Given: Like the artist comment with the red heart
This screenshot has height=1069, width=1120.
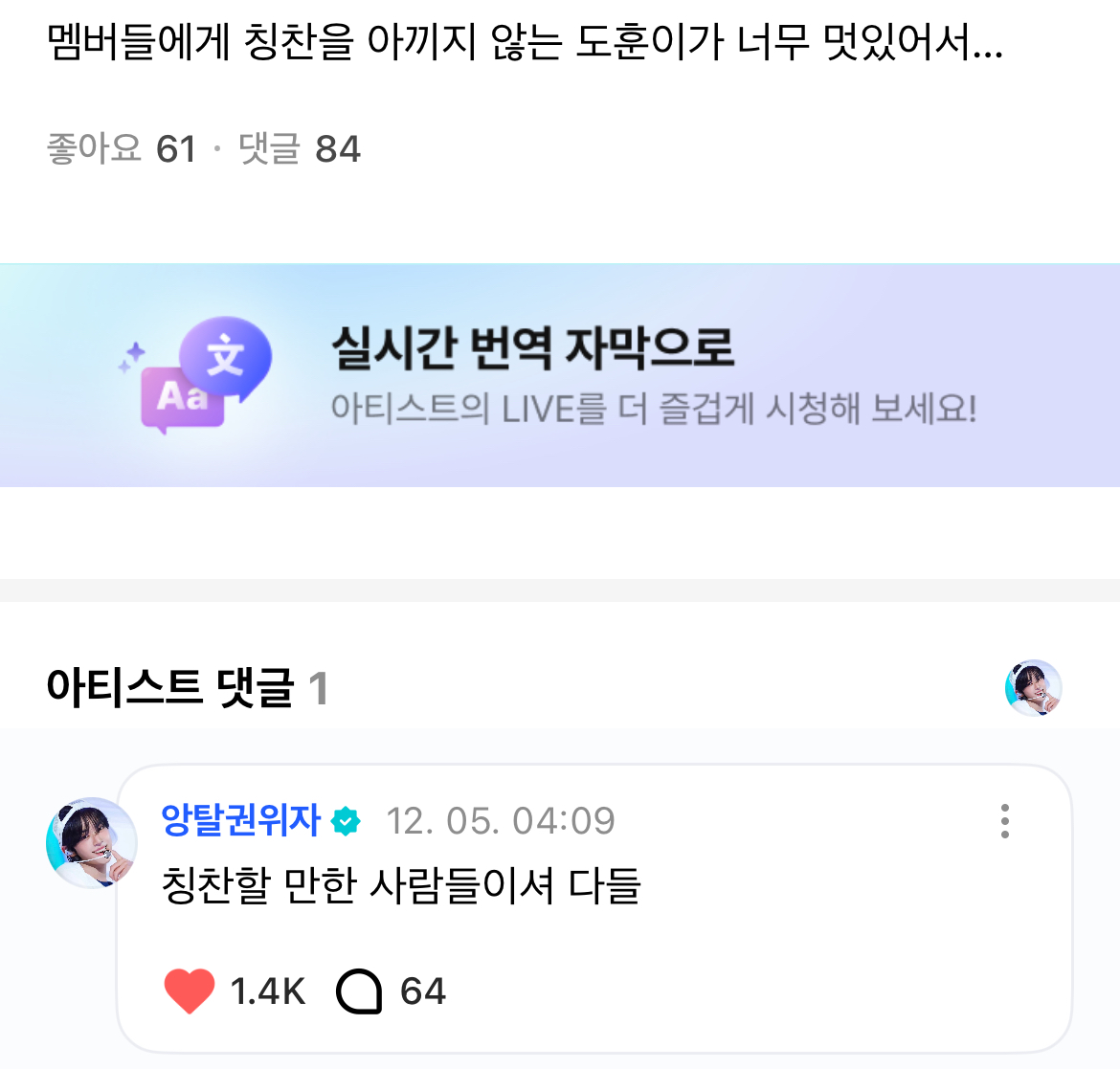Looking at the screenshot, I should 190,991.
